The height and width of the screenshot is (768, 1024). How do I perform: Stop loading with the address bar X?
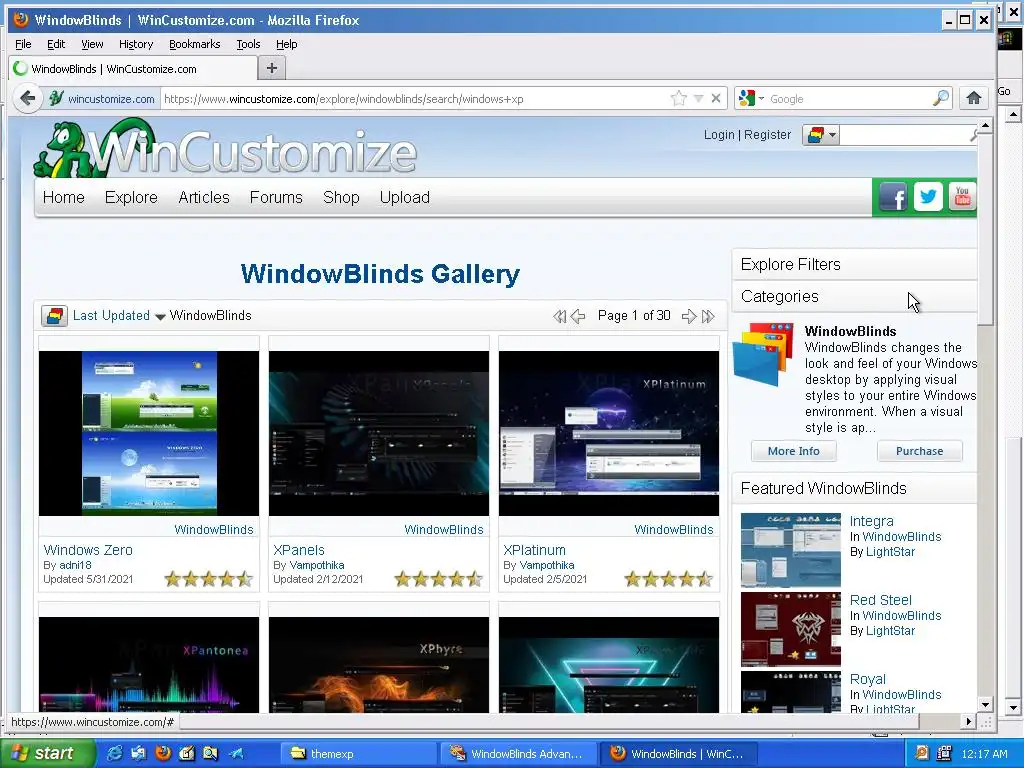716,99
